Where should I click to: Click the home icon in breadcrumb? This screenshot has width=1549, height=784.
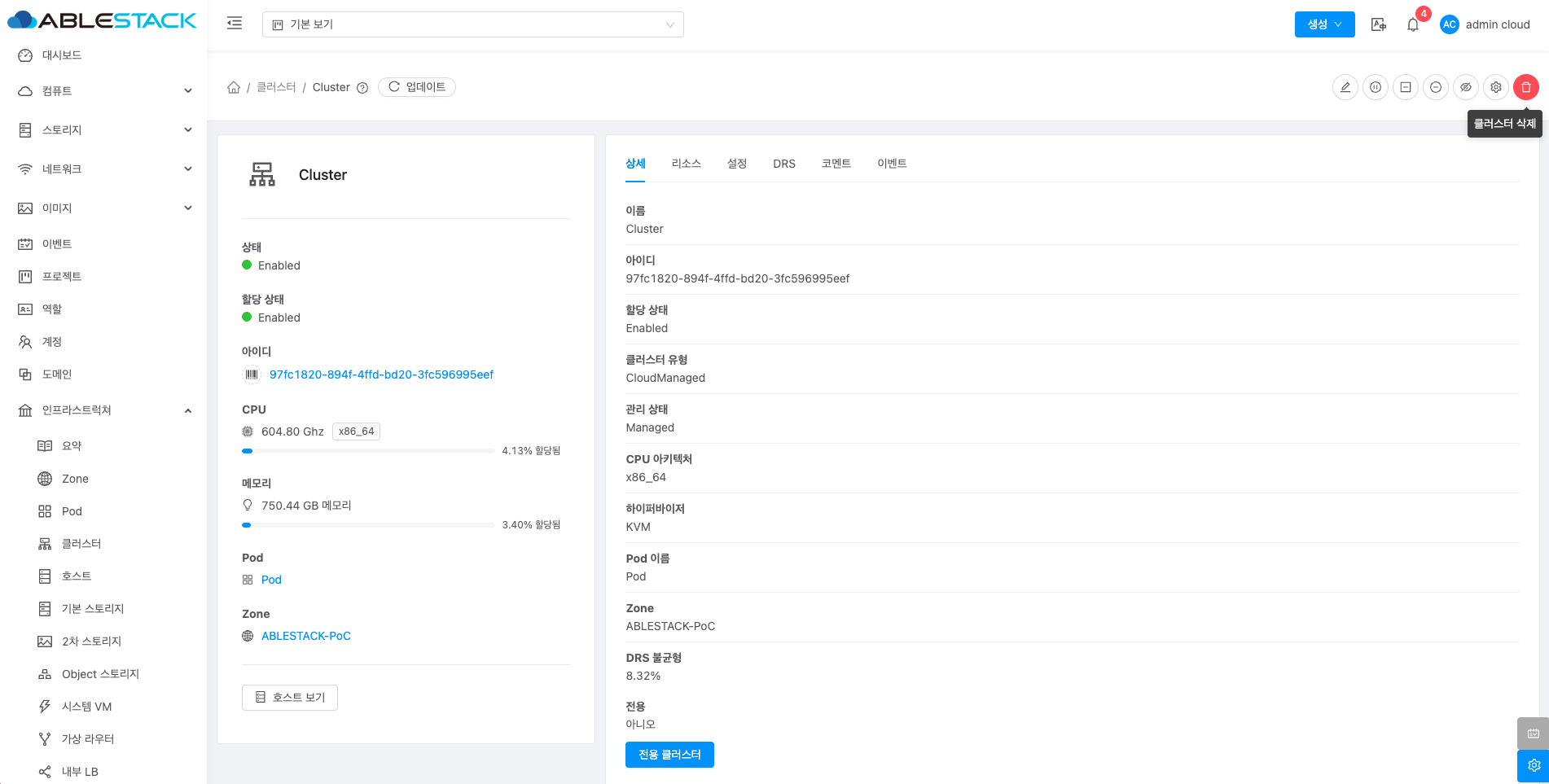tap(234, 87)
